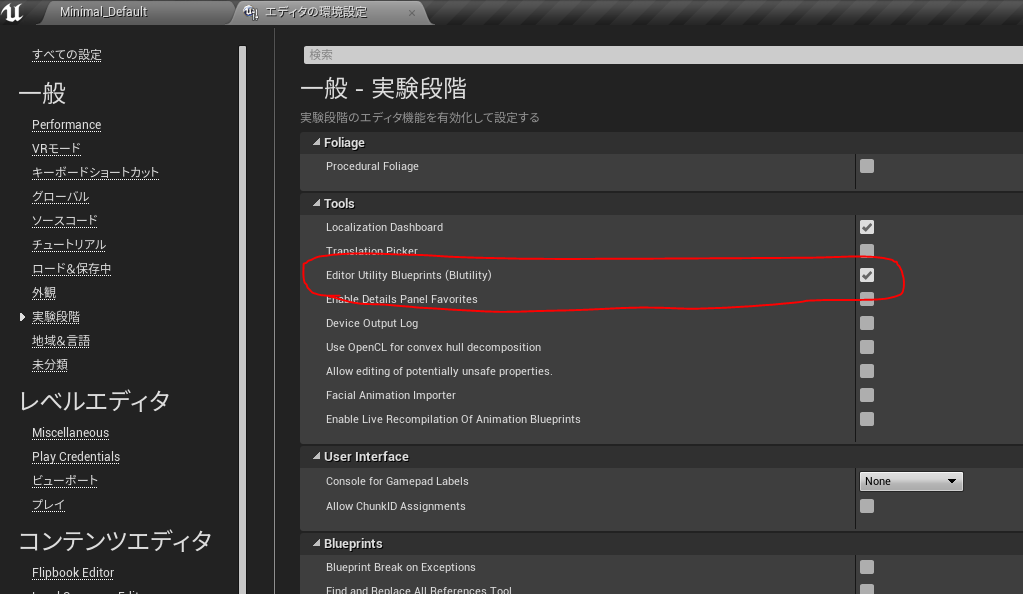Open プレイ settings
The height and width of the screenshot is (594, 1023).
click(48, 505)
